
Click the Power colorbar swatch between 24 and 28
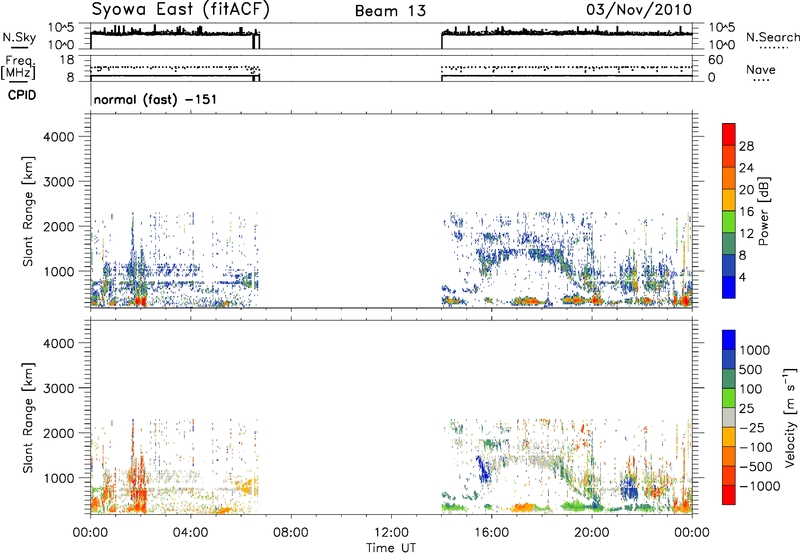tap(729, 156)
